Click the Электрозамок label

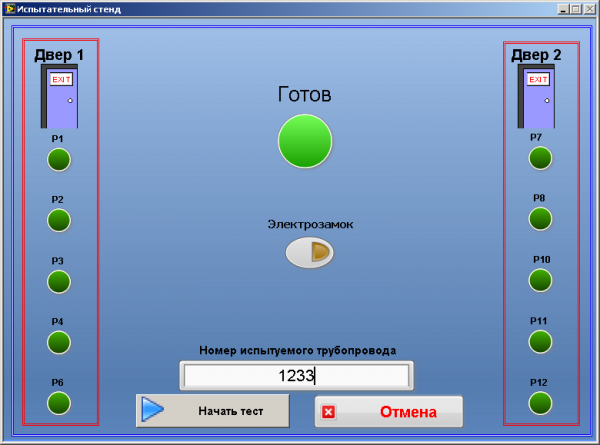click(x=310, y=224)
